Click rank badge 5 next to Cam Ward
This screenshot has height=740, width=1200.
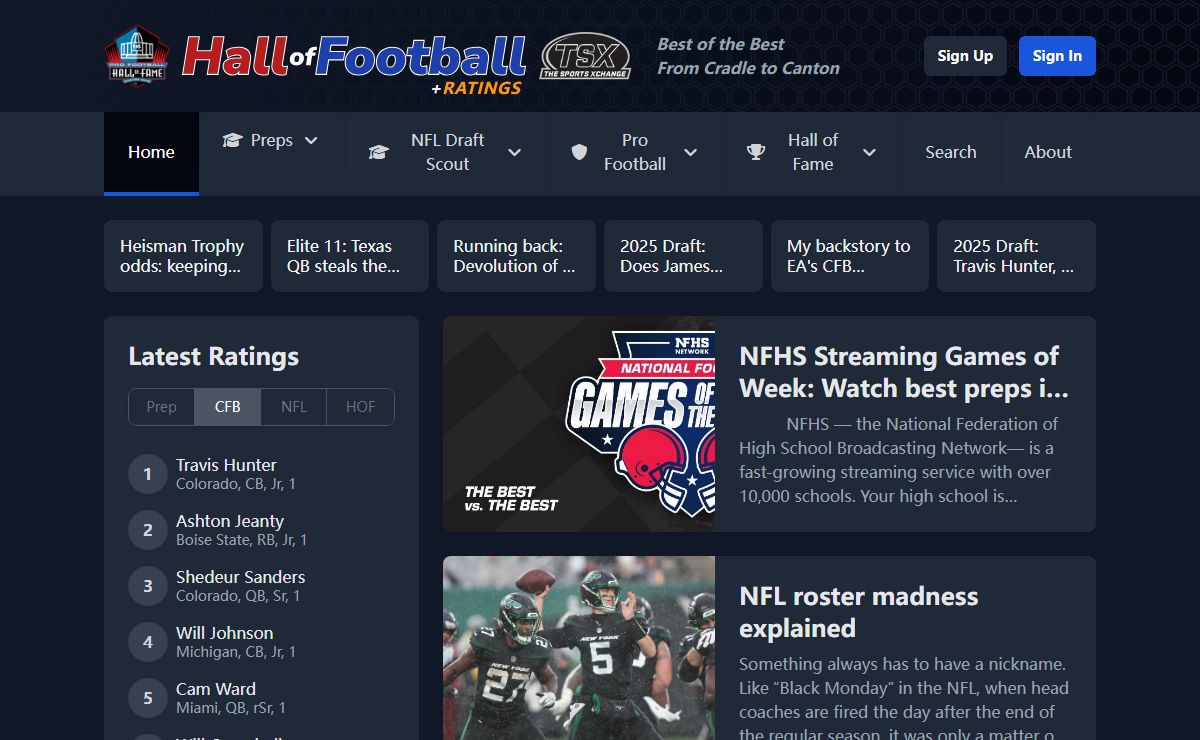(148, 698)
